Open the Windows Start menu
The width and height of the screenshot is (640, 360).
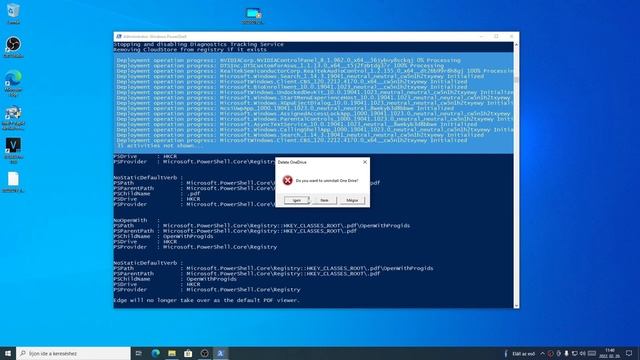8,353
